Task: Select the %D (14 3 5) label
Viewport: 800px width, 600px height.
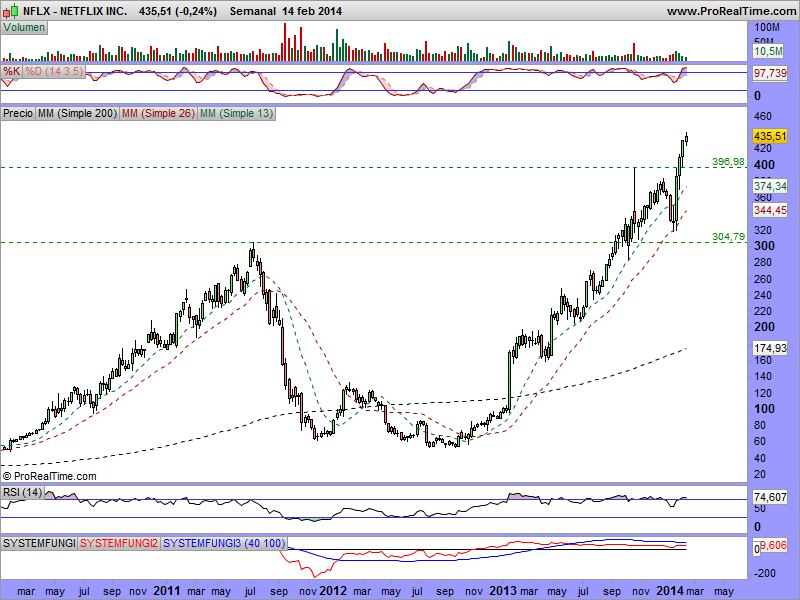Action: tap(54, 71)
